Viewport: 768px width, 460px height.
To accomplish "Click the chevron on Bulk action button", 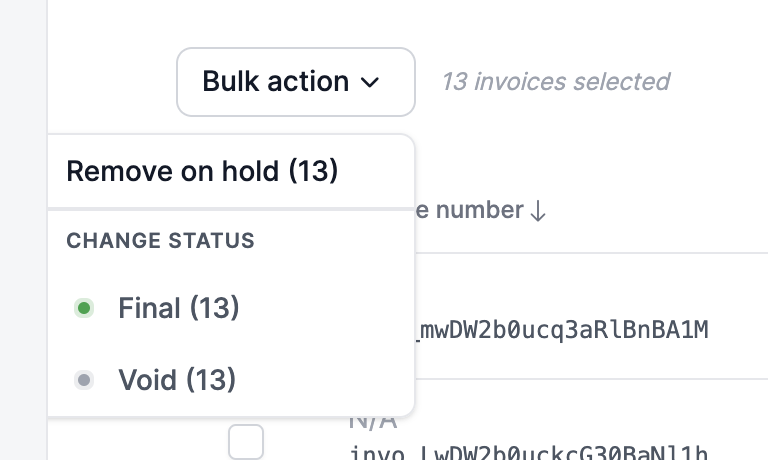I will tap(371, 82).
